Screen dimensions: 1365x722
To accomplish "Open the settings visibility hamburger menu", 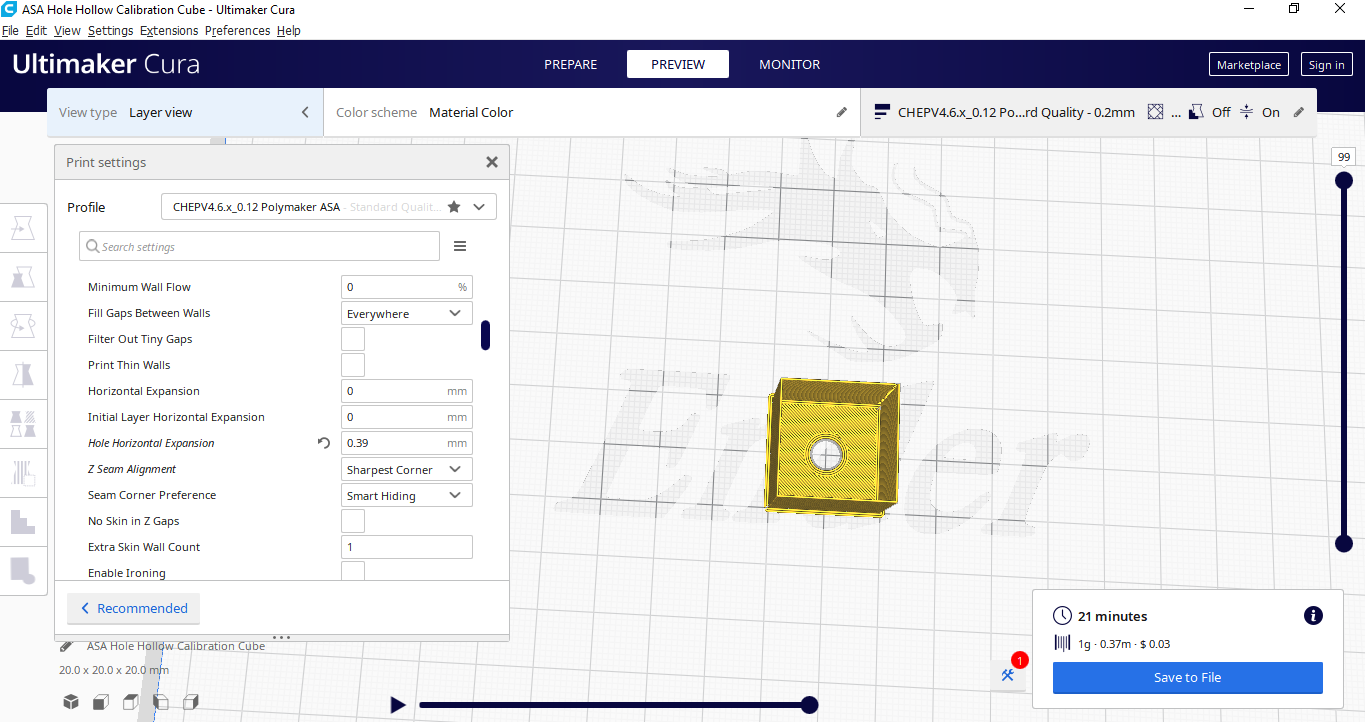I will pos(460,246).
